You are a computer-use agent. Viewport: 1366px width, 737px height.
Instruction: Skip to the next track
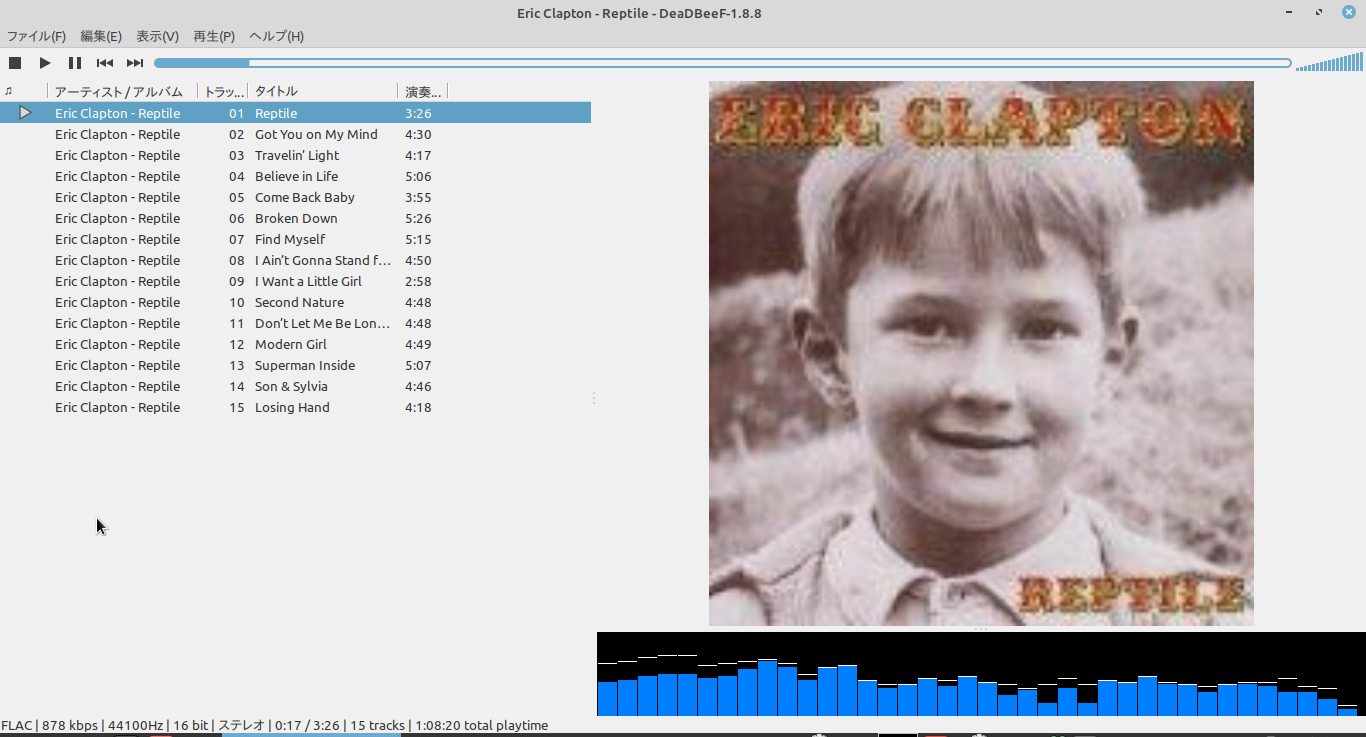tap(135, 63)
